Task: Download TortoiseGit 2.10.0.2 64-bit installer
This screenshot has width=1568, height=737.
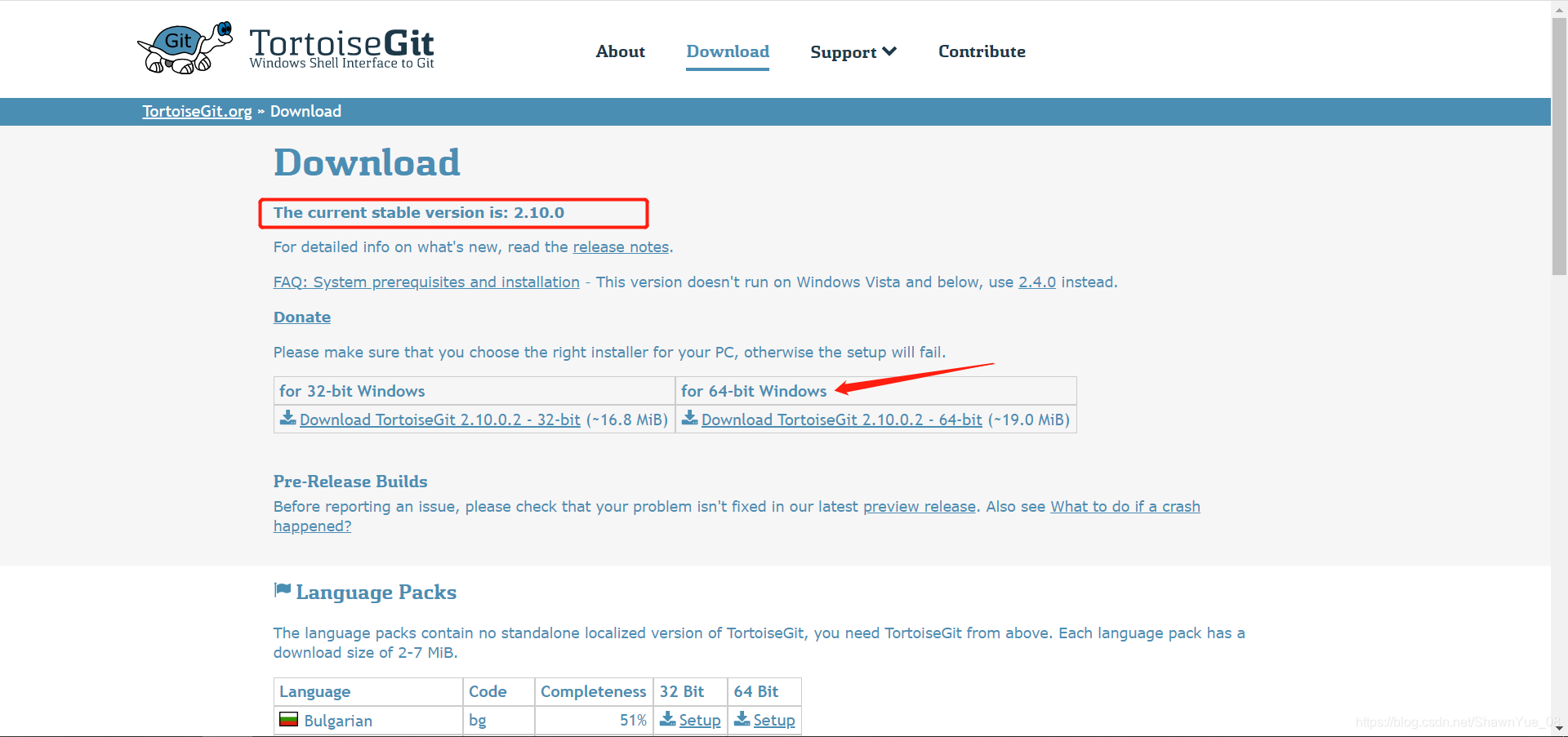Action: pyautogui.click(x=841, y=420)
